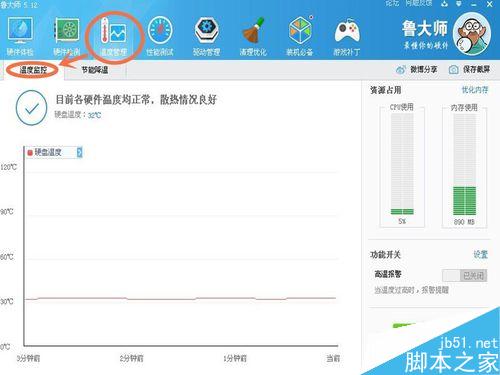Click the 优化内存 link
Screen dimensions: 500x375
tap(475, 90)
